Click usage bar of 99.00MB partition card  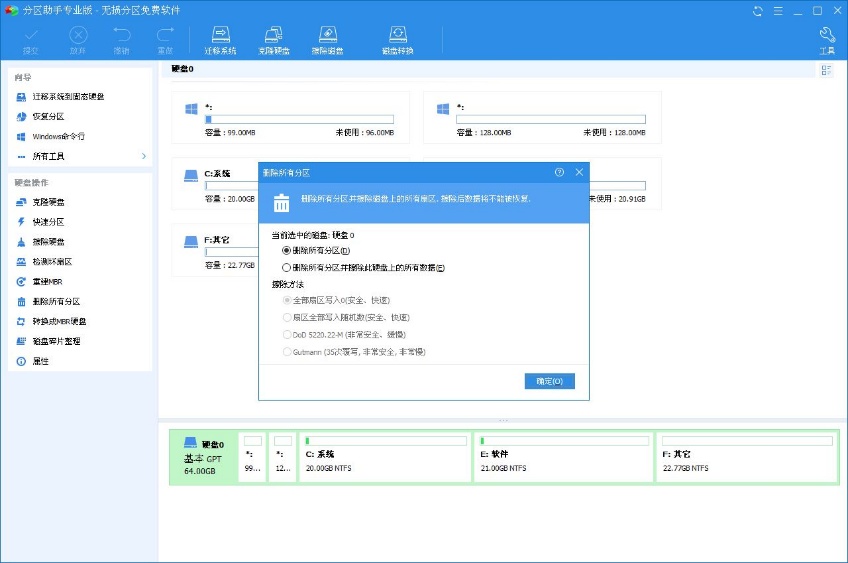point(299,120)
